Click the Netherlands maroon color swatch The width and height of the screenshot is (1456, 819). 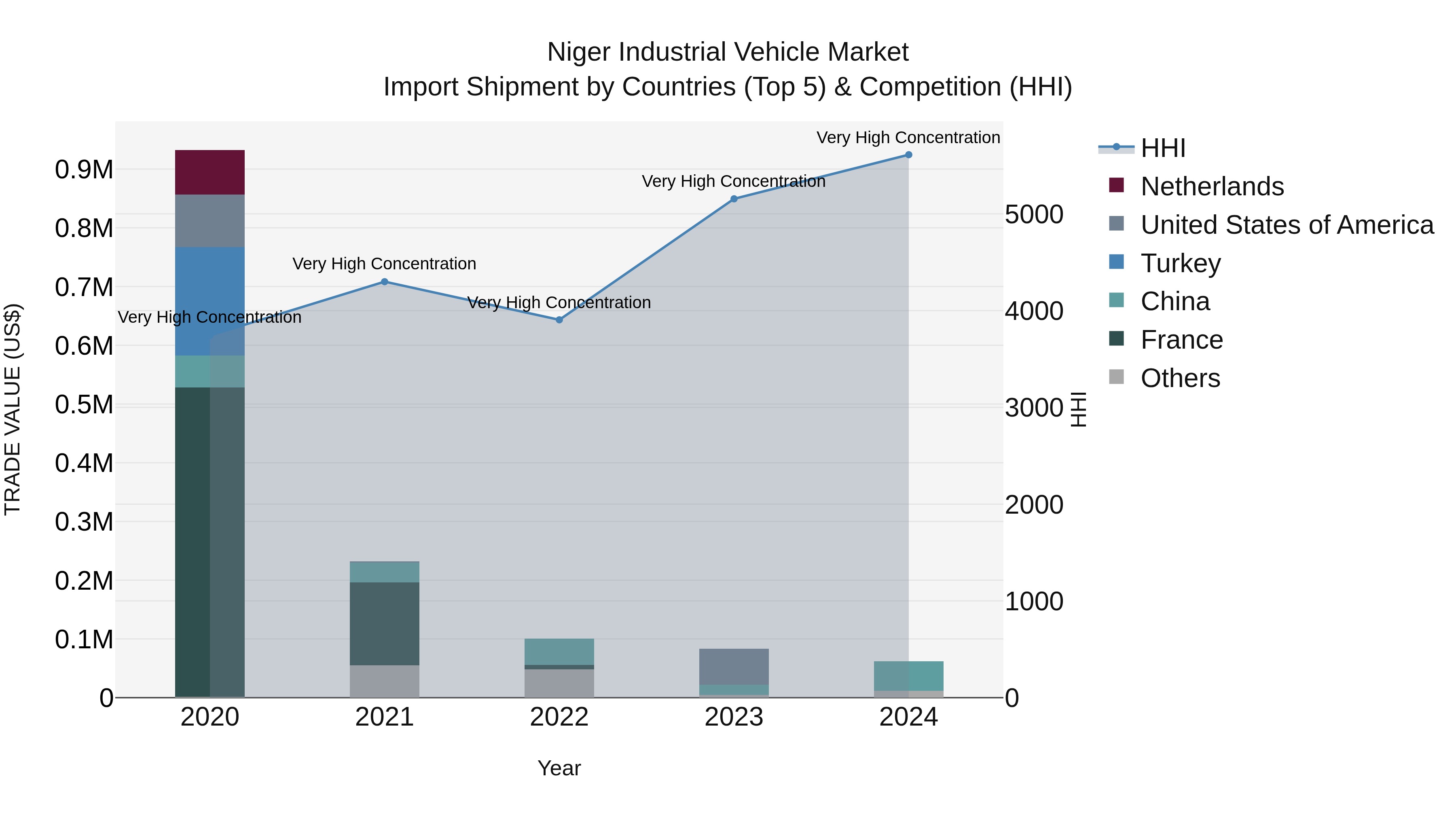coord(1116,185)
